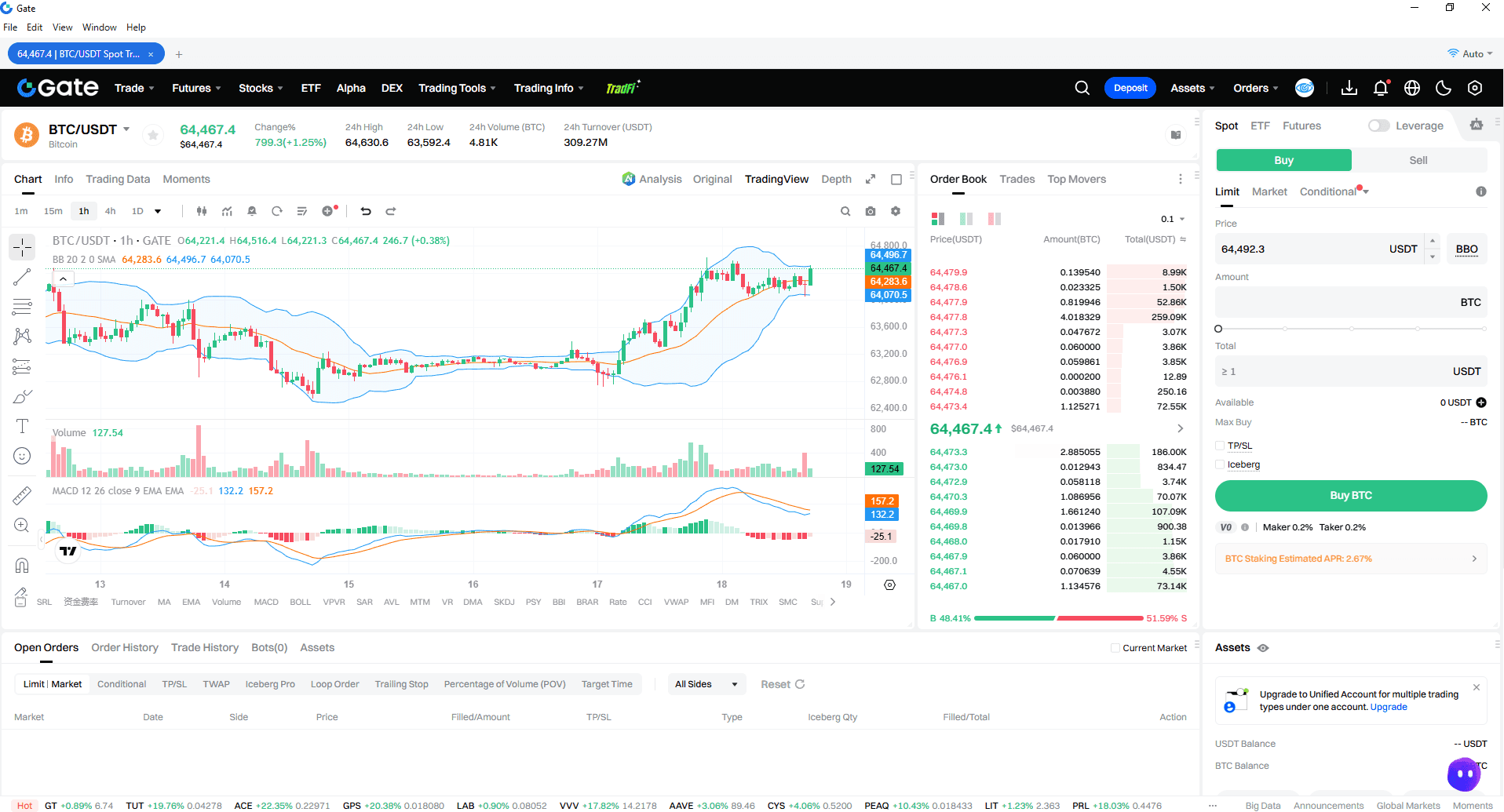Viewport: 1504px width, 812px height.
Task: Open the download app icon
Action: tap(1349, 88)
